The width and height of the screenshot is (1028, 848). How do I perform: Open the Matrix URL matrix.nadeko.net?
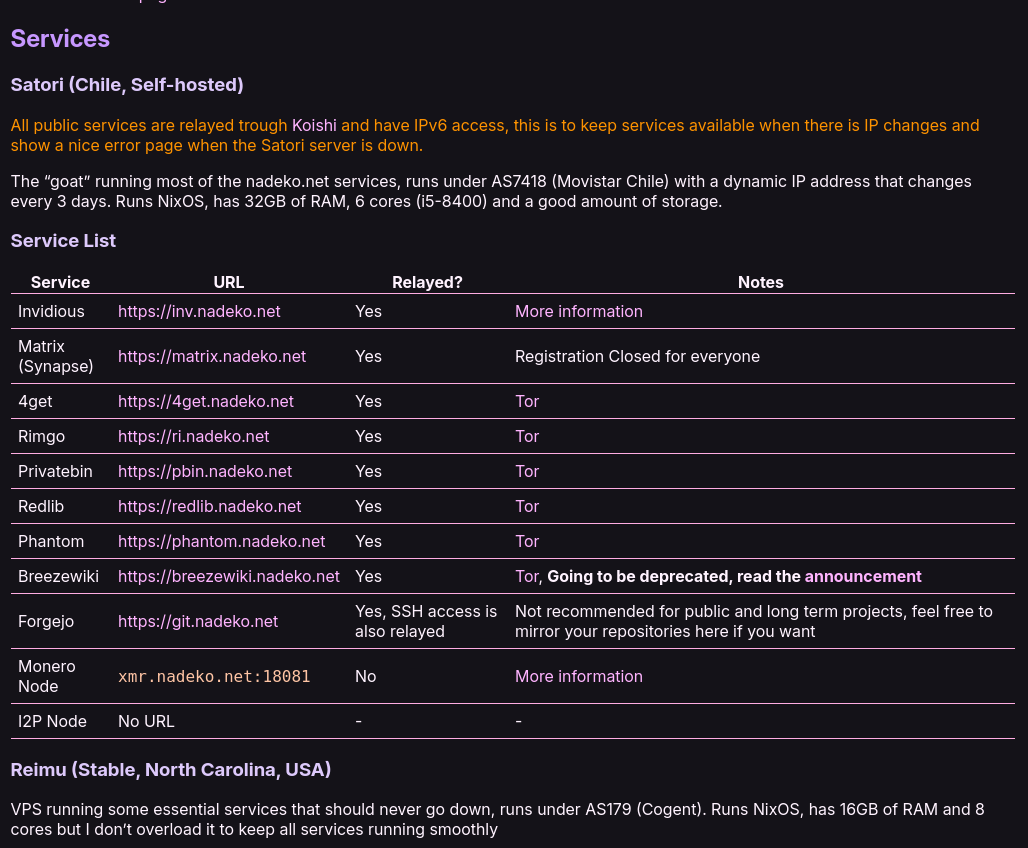pyautogui.click(x=212, y=356)
